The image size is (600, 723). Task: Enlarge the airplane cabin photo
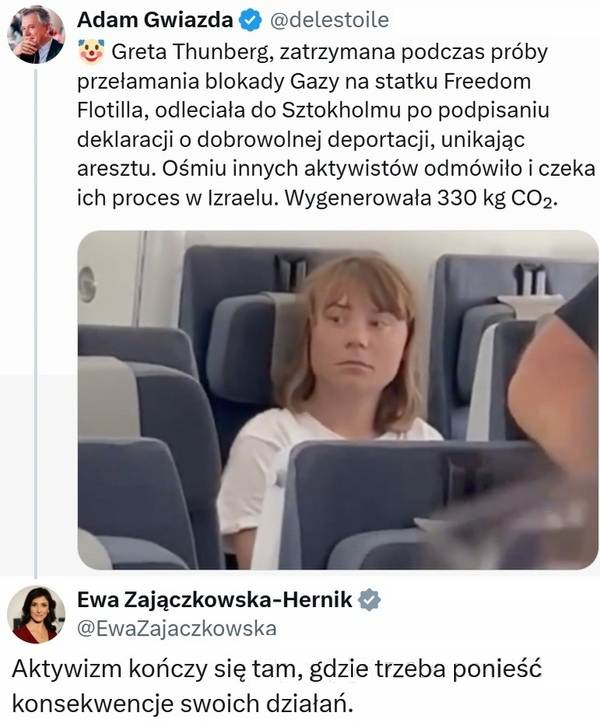[338, 400]
